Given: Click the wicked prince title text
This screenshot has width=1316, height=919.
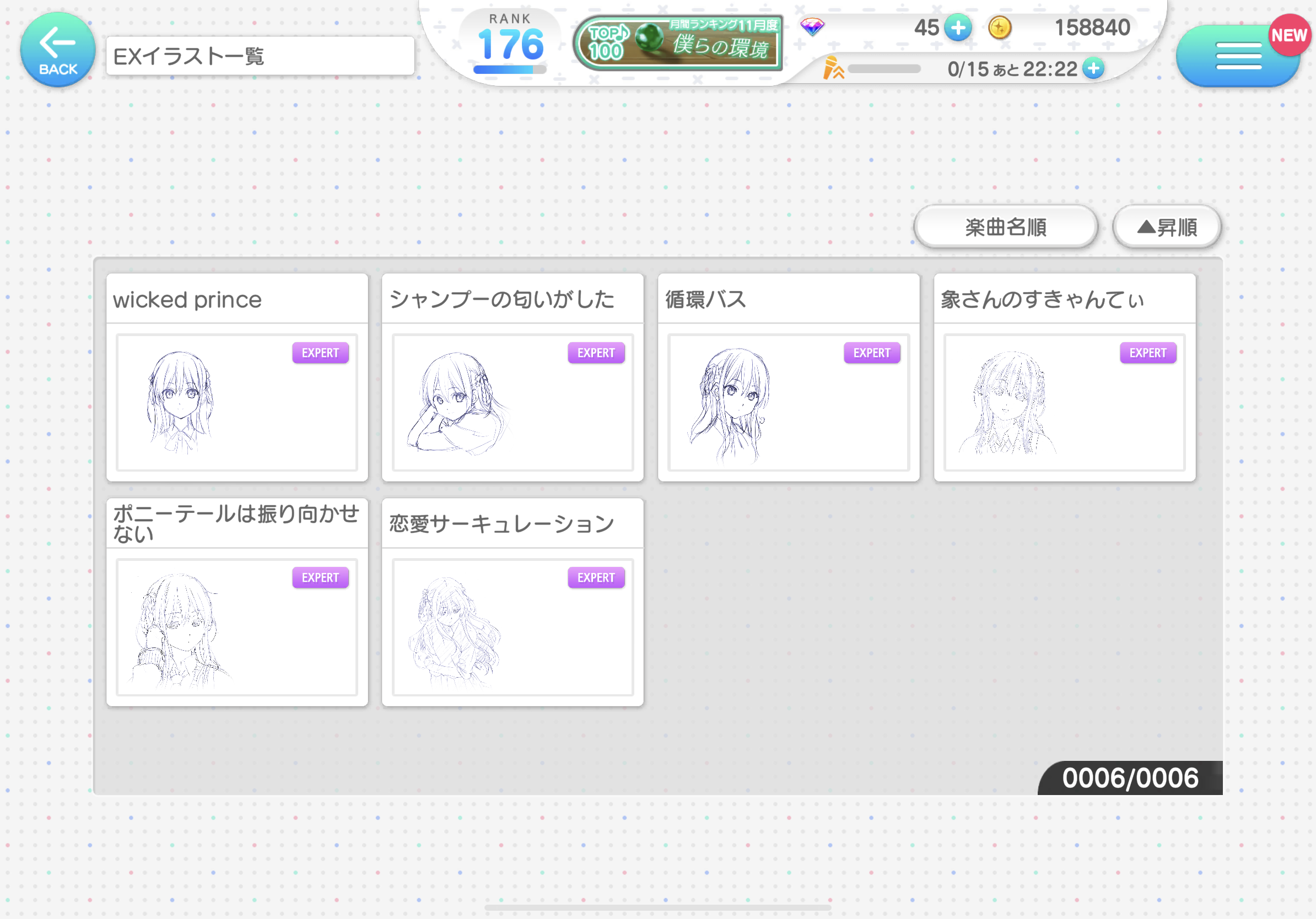Looking at the screenshot, I should 187,300.
